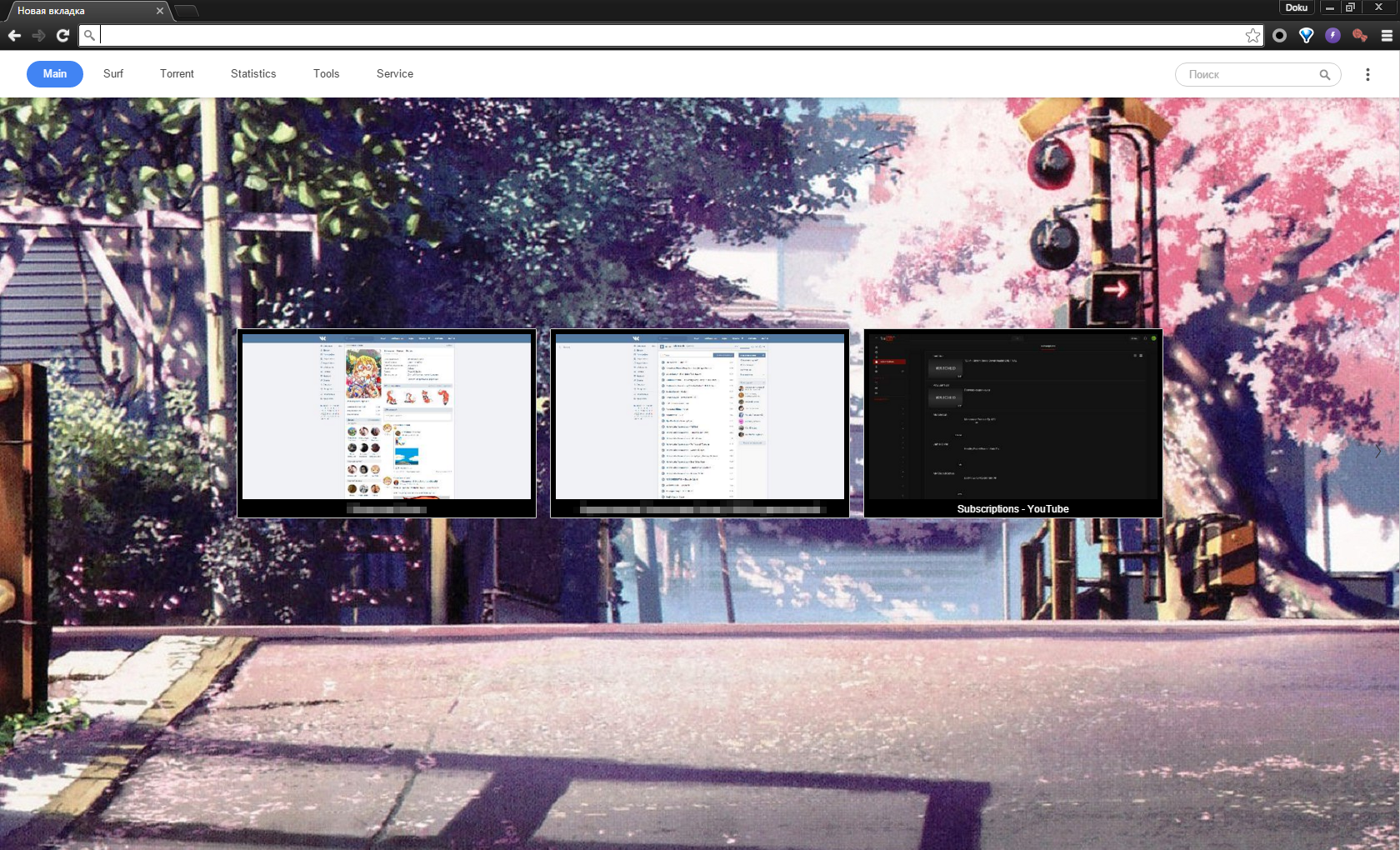
Task: Open the blue gem extension icon
Action: 1306,35
